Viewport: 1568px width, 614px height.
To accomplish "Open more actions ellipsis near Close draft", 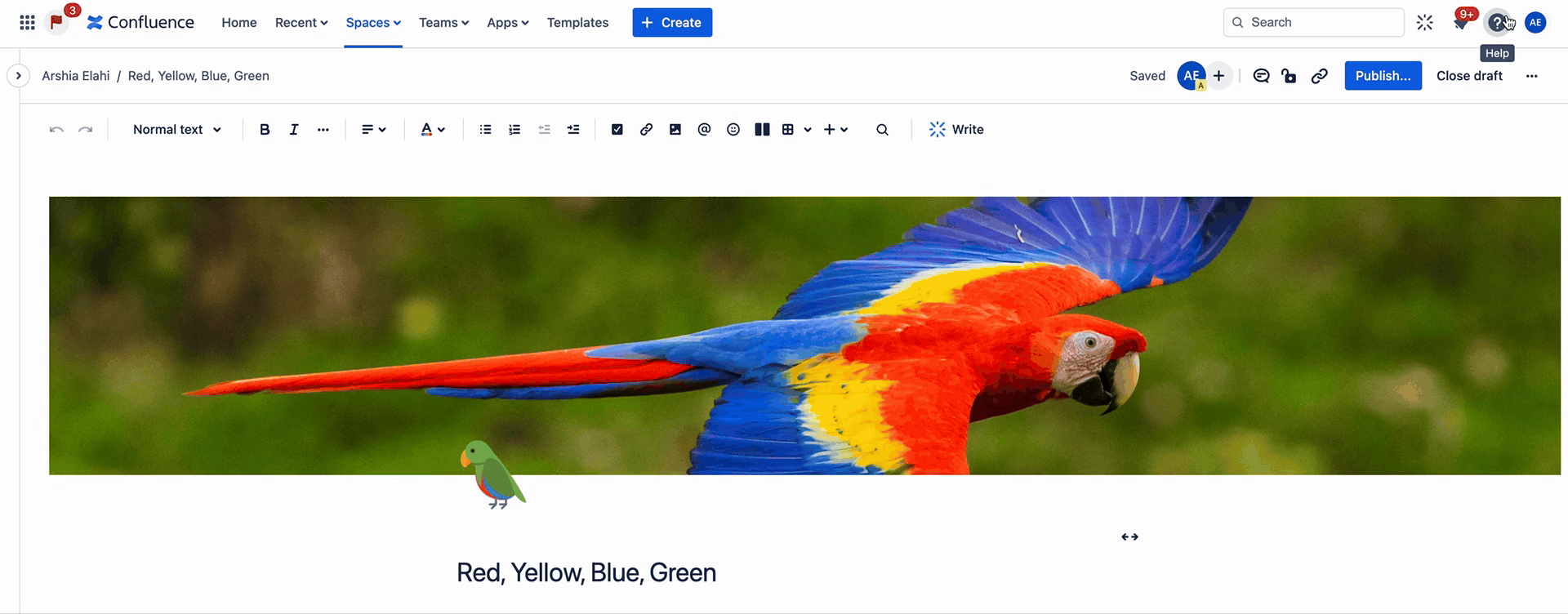I will pos(1531,75).
